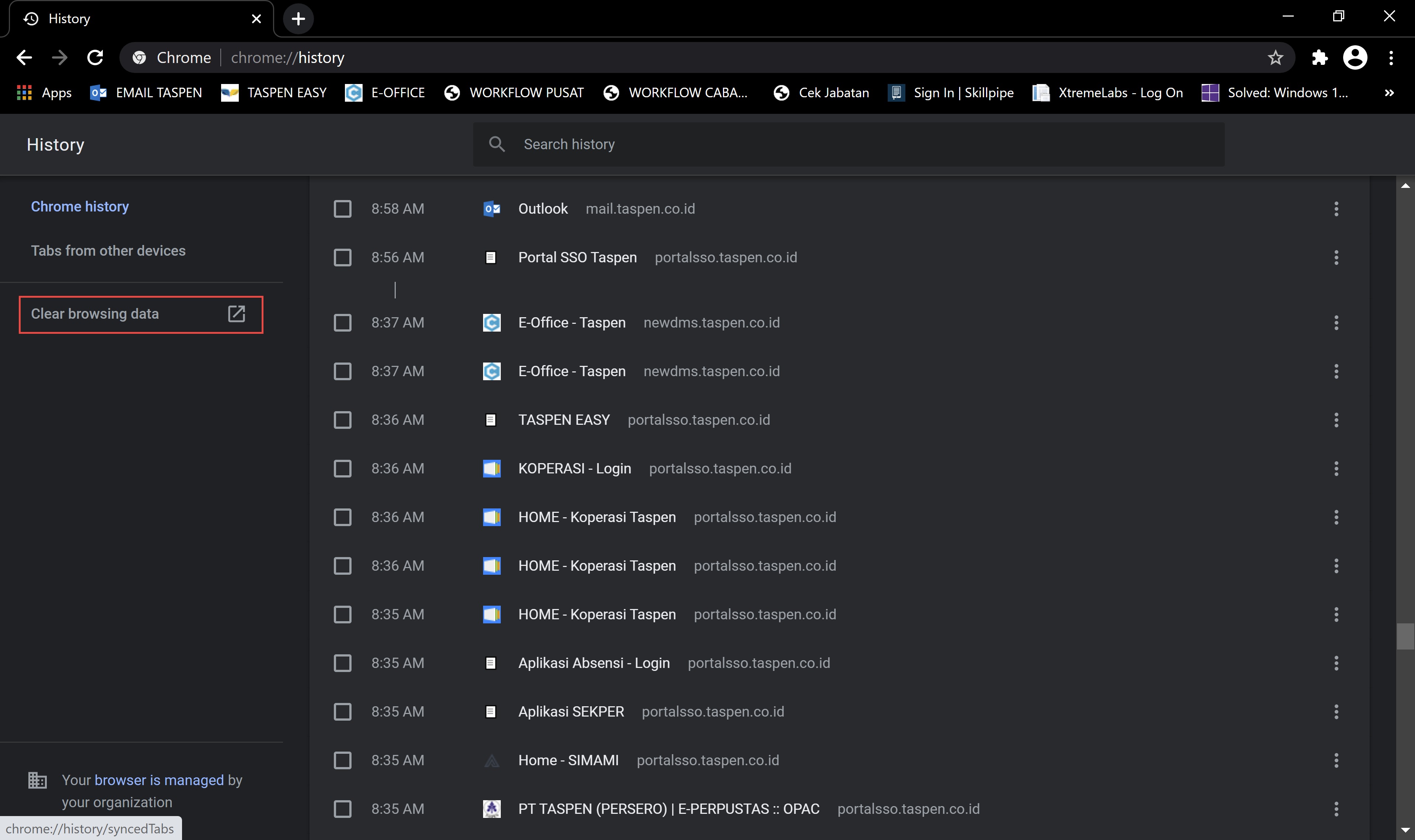This screenshot has width=1415, height=840.
Task: Check the Outlook 8:58 AM entry checkbox
Action: point(342,209)
